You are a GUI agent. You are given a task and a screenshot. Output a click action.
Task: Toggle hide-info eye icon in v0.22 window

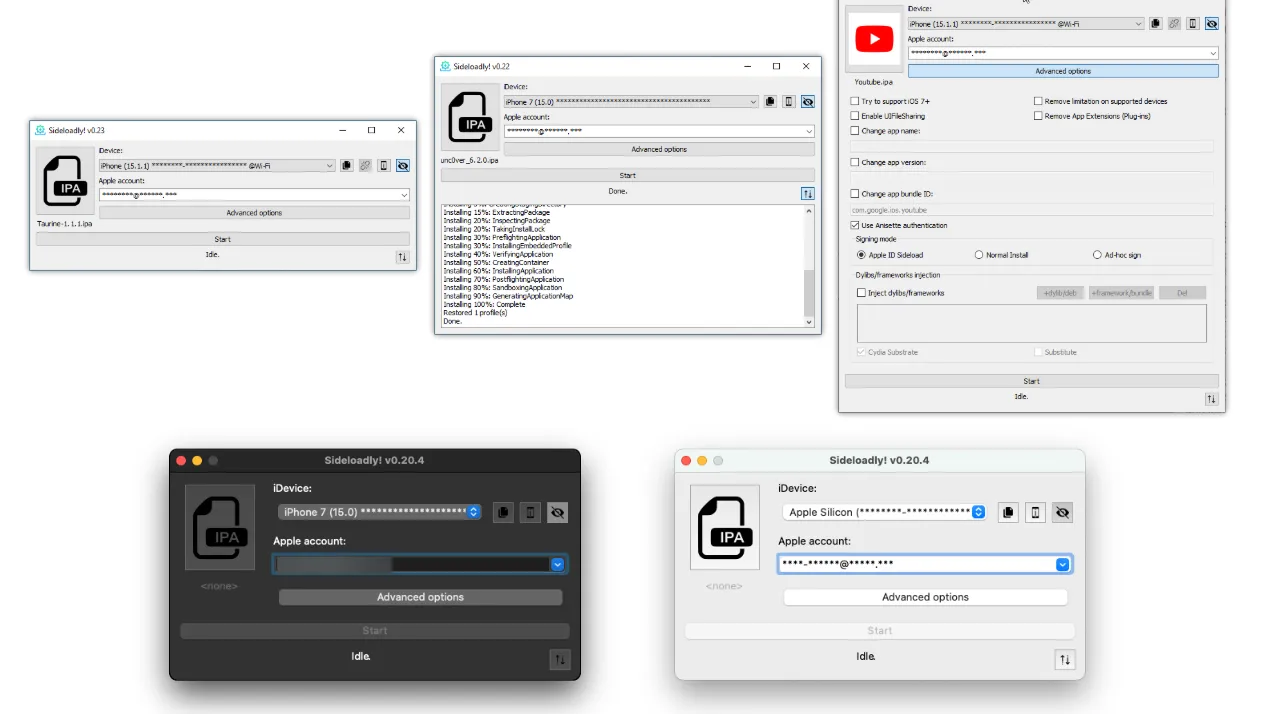[808, 101]
